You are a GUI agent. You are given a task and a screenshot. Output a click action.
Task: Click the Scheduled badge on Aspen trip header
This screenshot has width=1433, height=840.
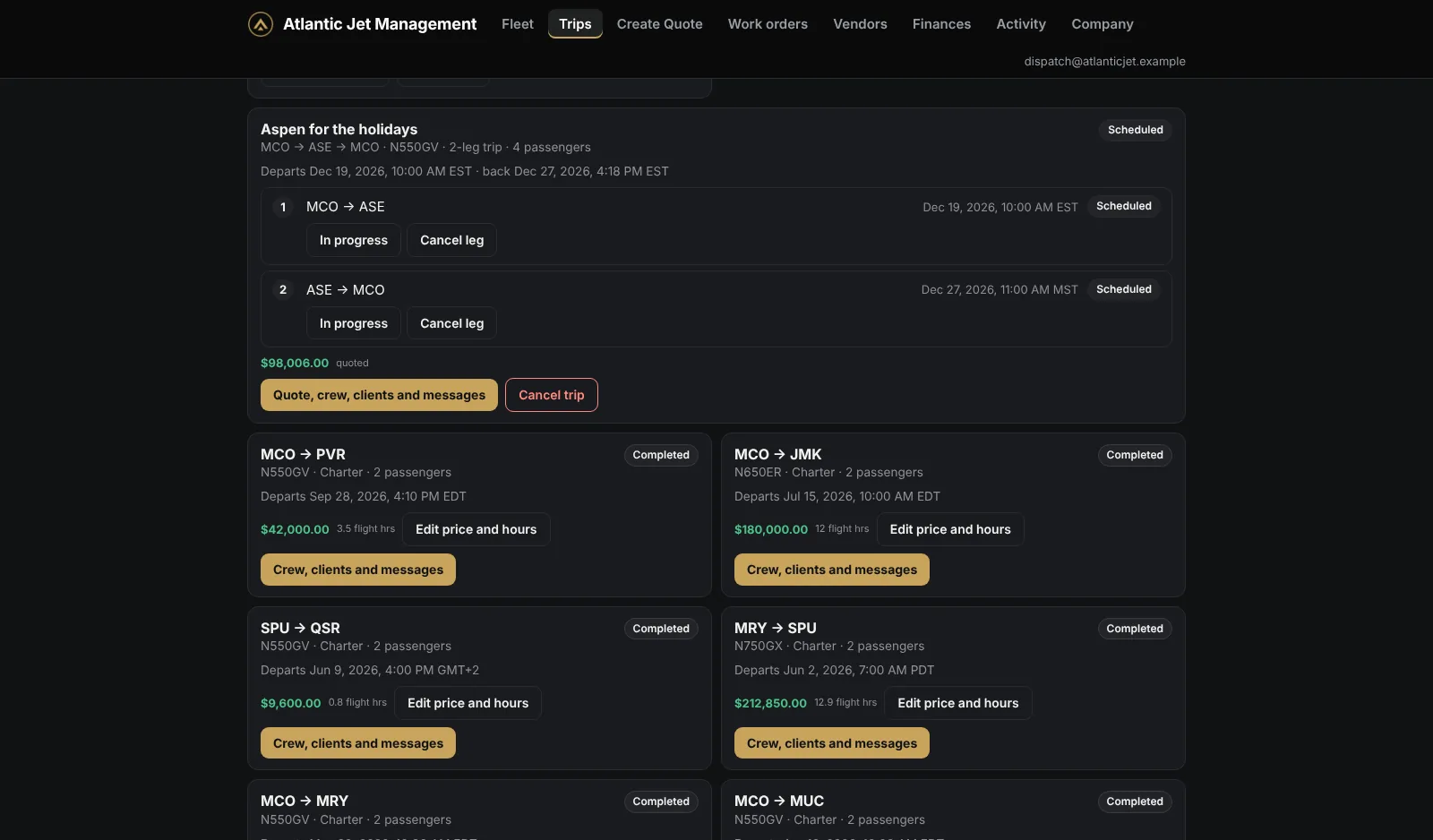(x=1136, y=130)
